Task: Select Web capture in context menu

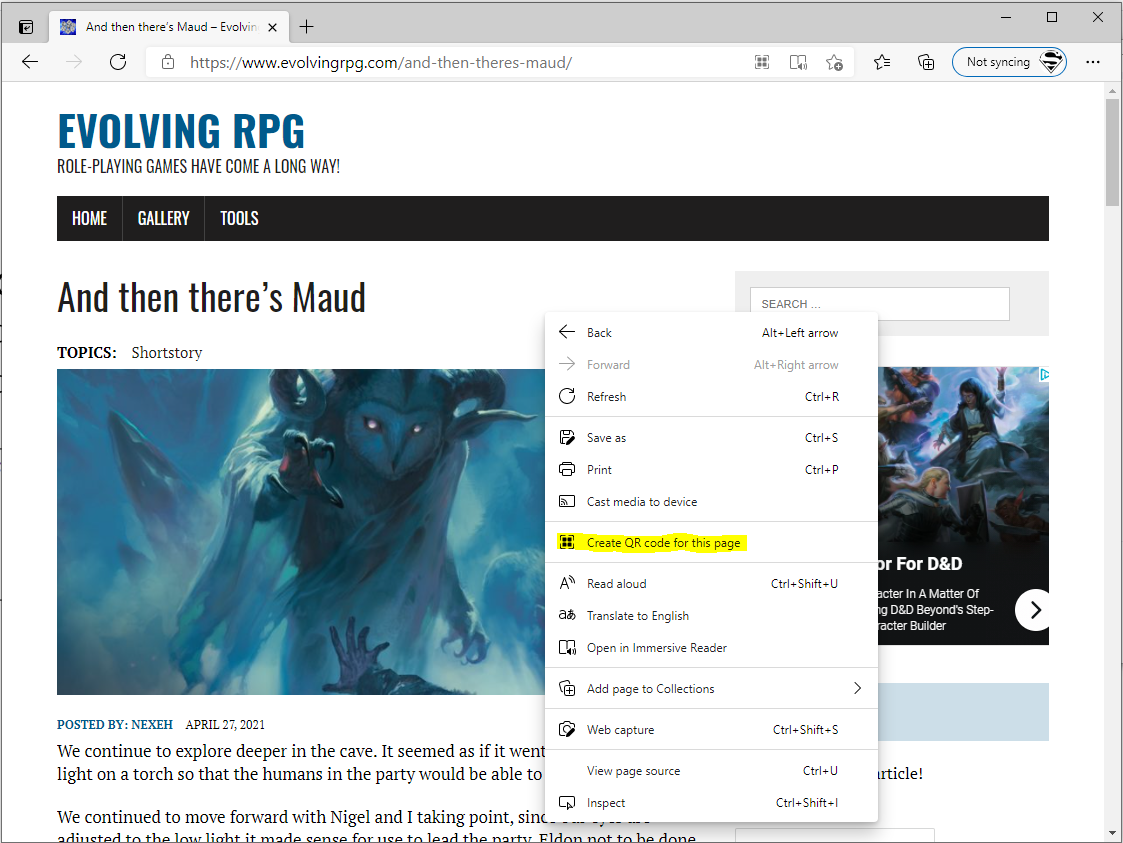Action: [711, 730]
